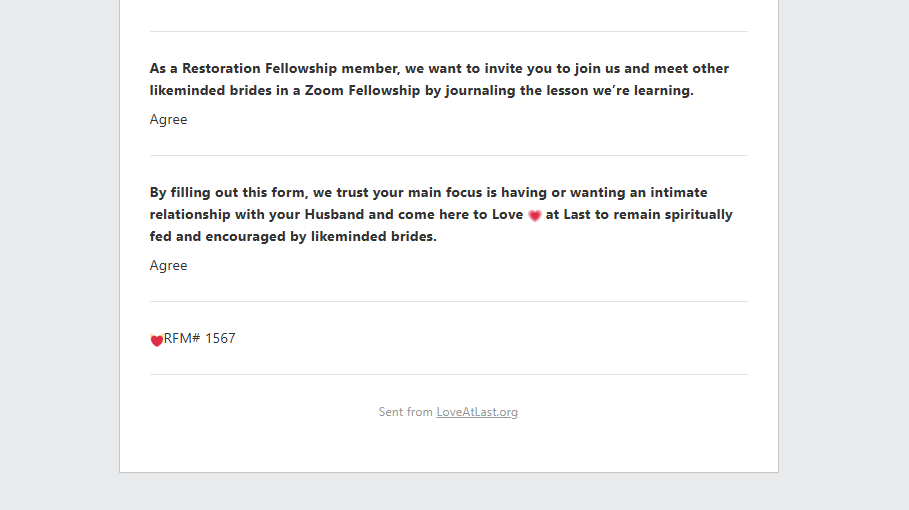This screenshot has width=909, height=510.
Task: Click the number 1567 after RFM#
Action: 220,338
